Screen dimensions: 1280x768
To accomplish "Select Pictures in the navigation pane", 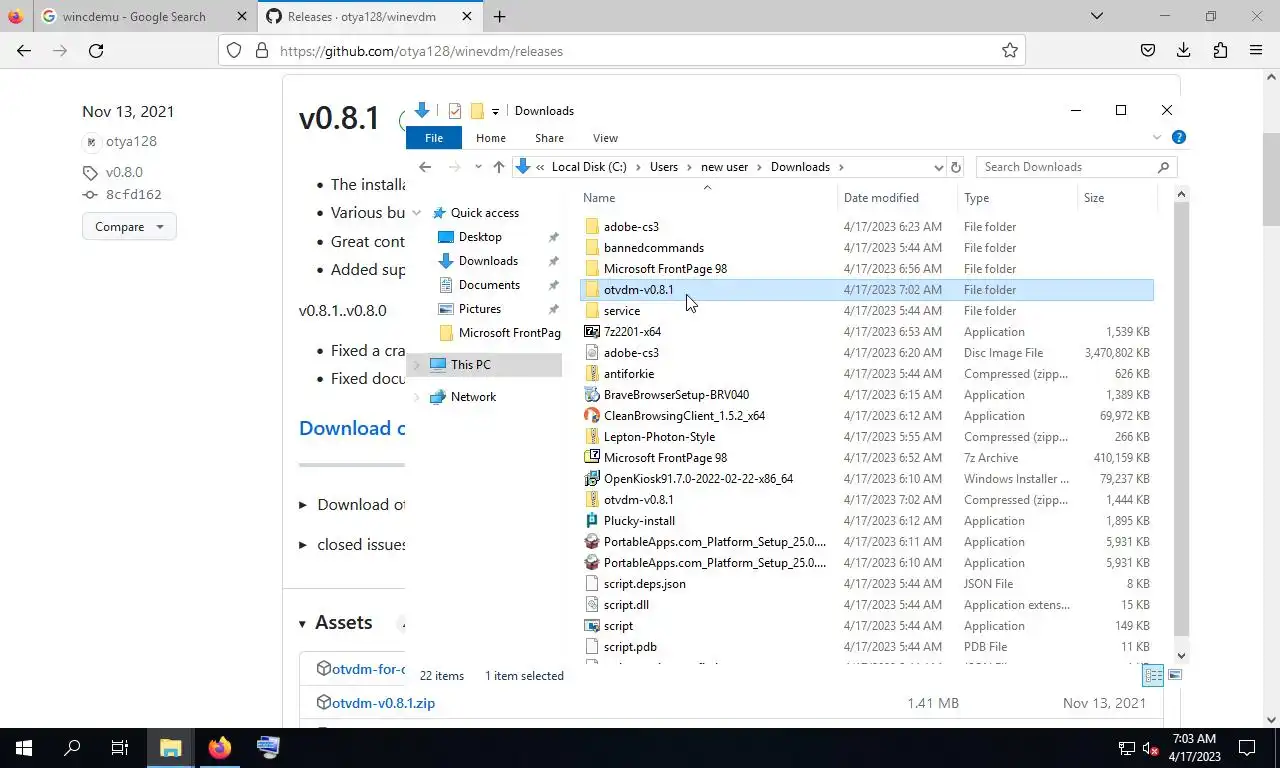I will pos(480,309).
